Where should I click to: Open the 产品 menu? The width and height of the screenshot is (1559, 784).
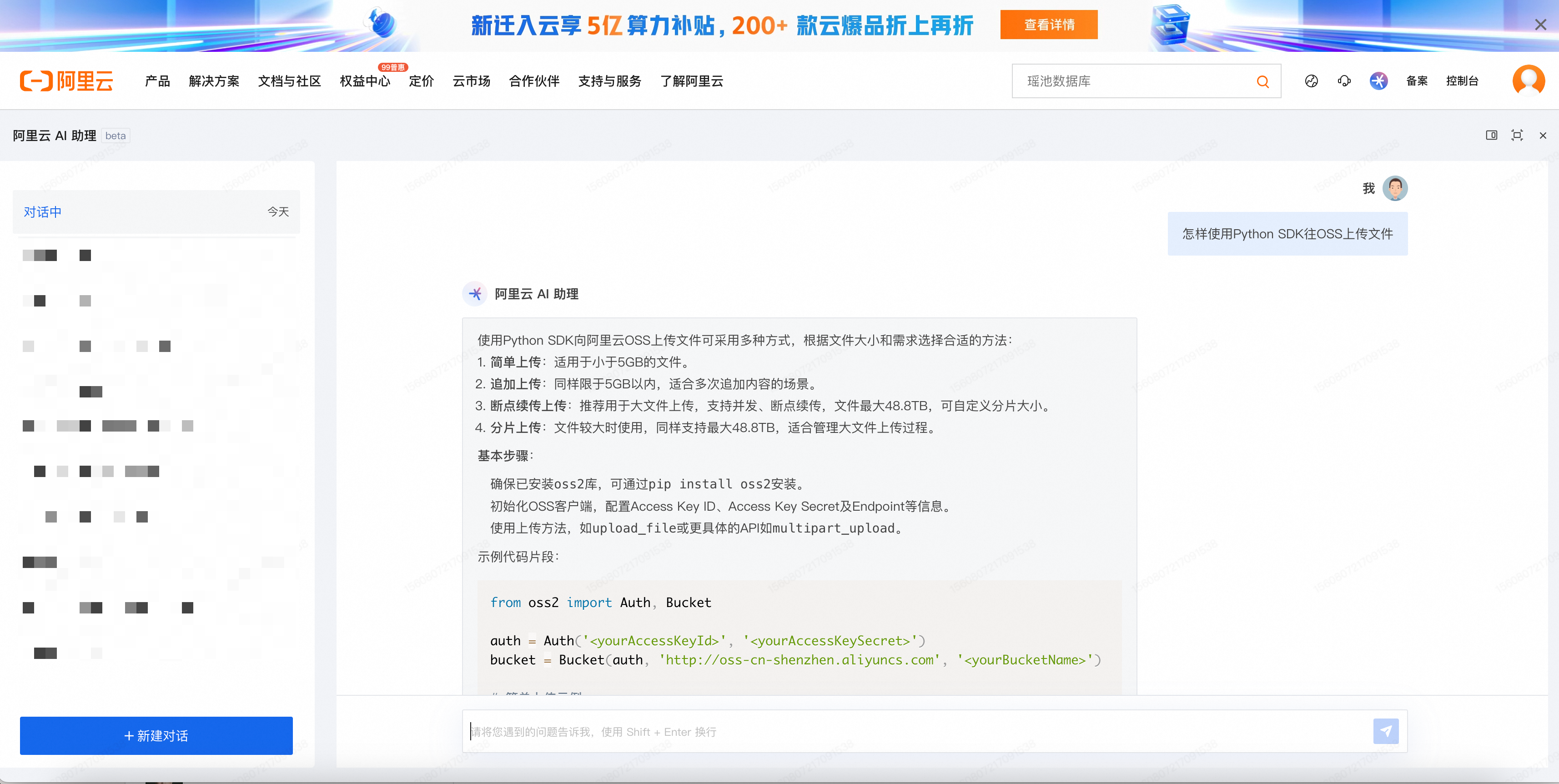coord(157,81)
